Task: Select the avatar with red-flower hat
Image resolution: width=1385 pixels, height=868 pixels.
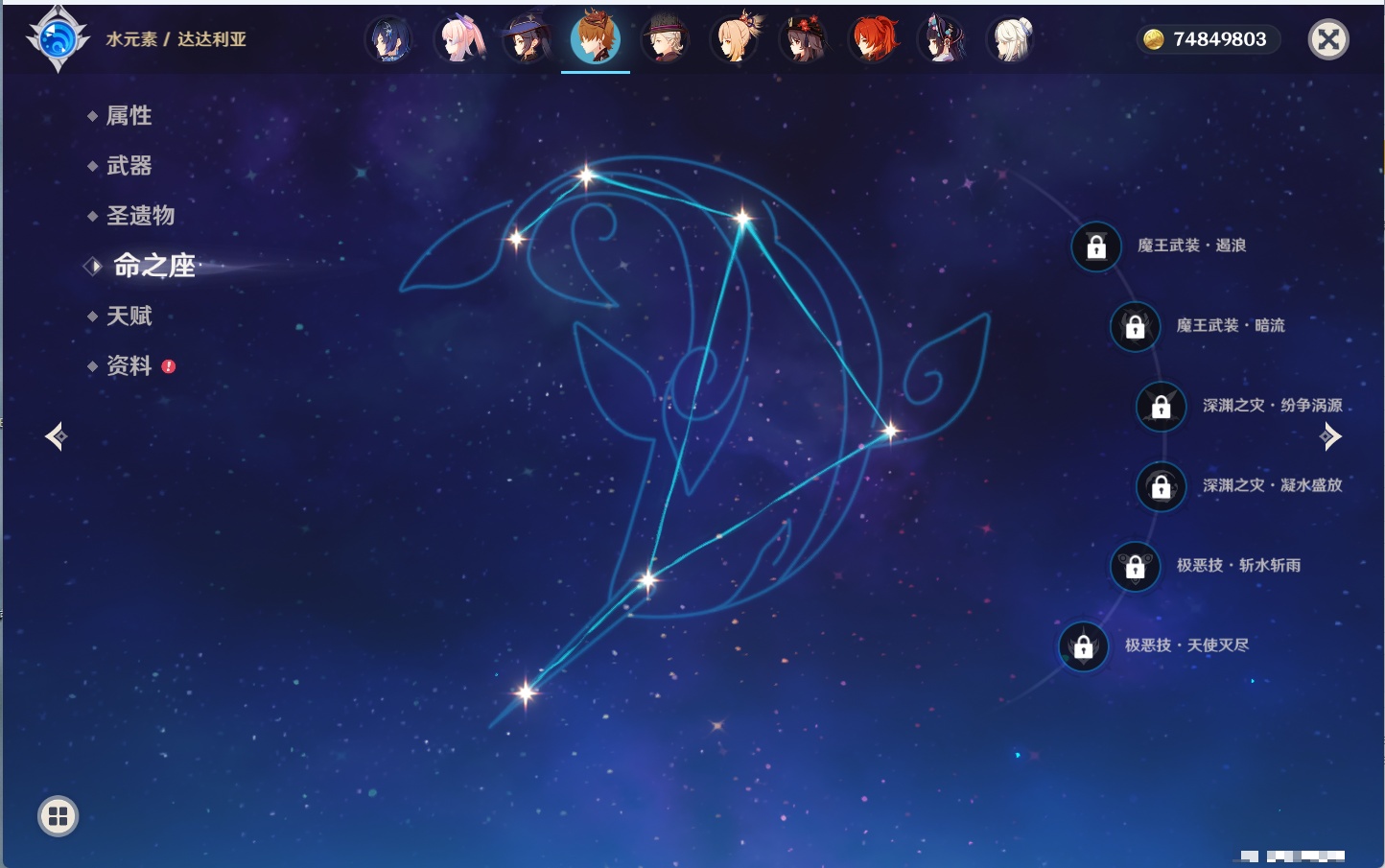Action: tap(804, 39)
